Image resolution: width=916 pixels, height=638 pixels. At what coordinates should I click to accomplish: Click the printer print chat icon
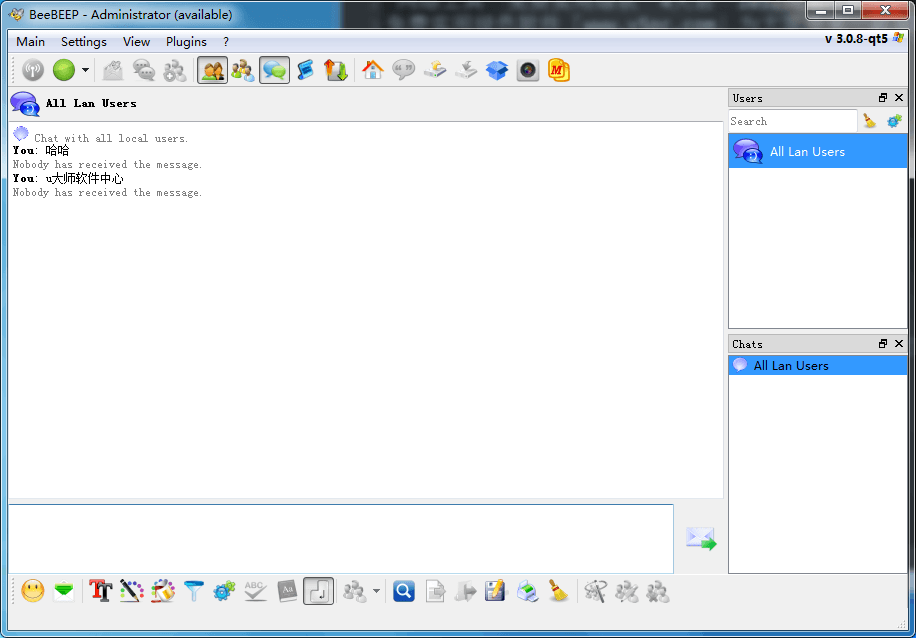[528, 591]
